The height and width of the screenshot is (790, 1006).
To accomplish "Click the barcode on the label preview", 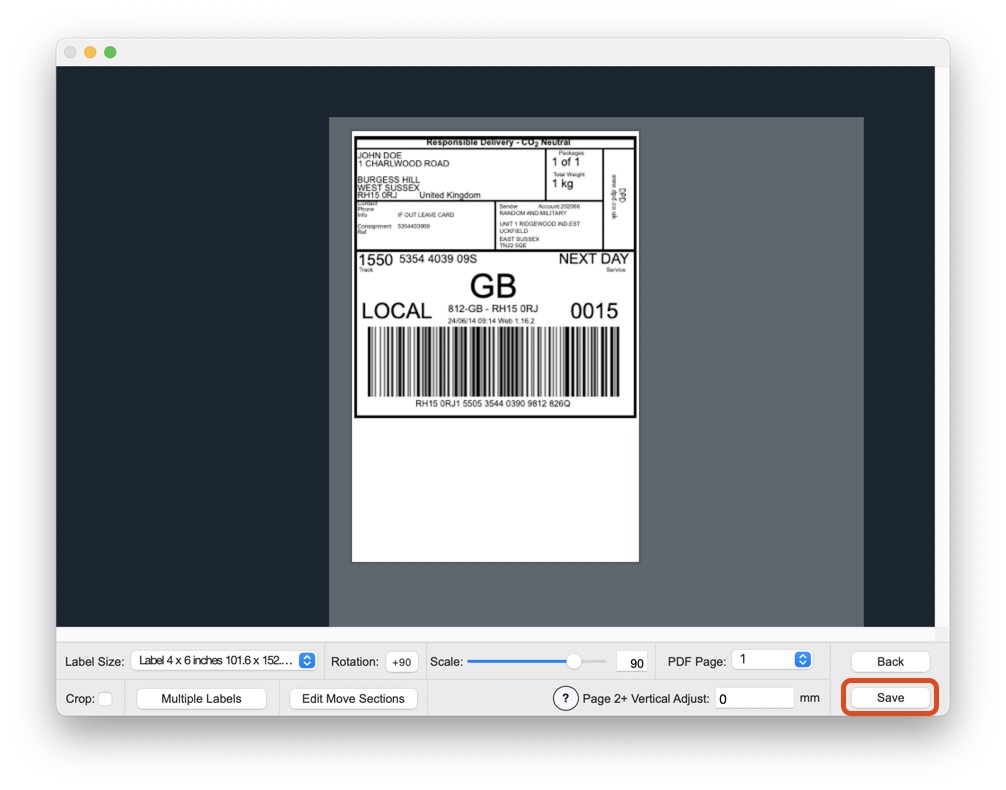I will (493, 361).
